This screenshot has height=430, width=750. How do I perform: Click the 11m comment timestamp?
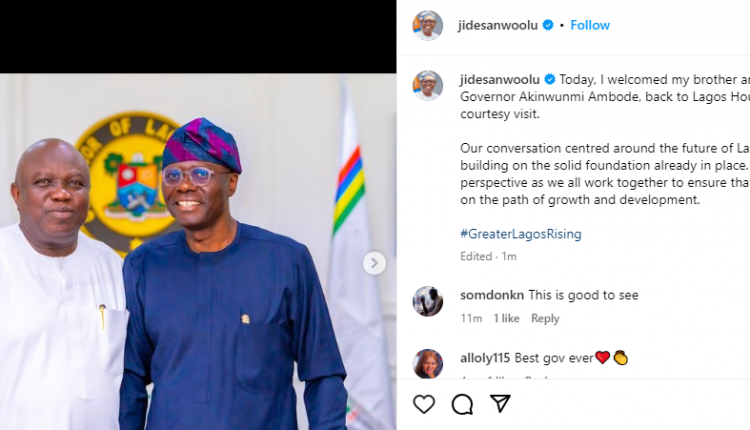point(471,319)
